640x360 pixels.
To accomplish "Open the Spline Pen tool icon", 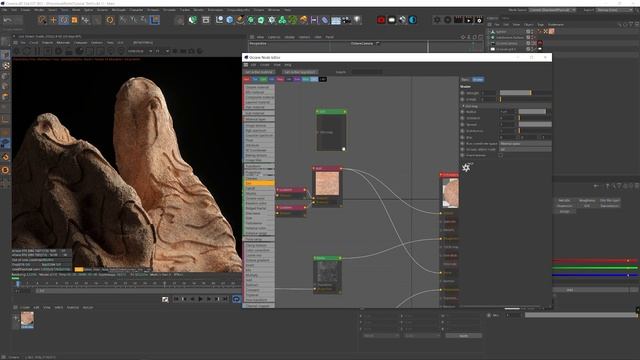I will click(x=240, y=20).
